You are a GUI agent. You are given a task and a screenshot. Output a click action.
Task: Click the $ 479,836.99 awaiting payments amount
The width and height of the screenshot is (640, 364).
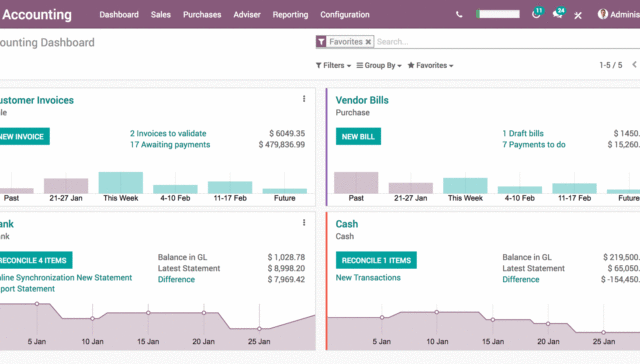282,144
